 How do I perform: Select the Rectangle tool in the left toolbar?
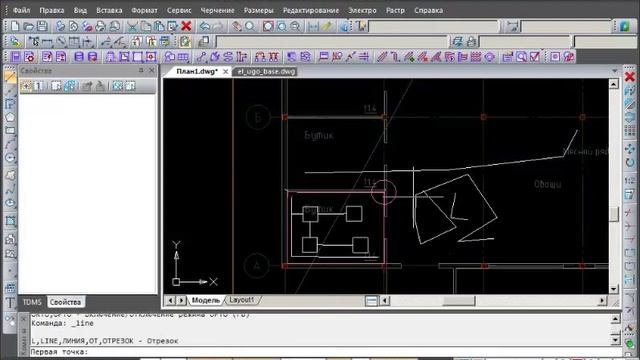[10, 131]
